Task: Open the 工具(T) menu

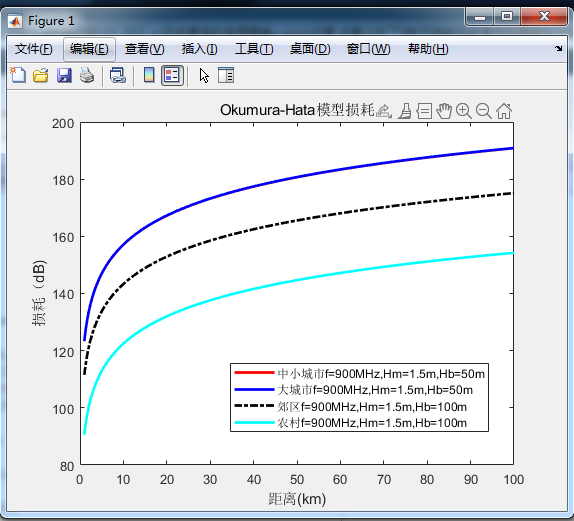Action: click(254, 49)
